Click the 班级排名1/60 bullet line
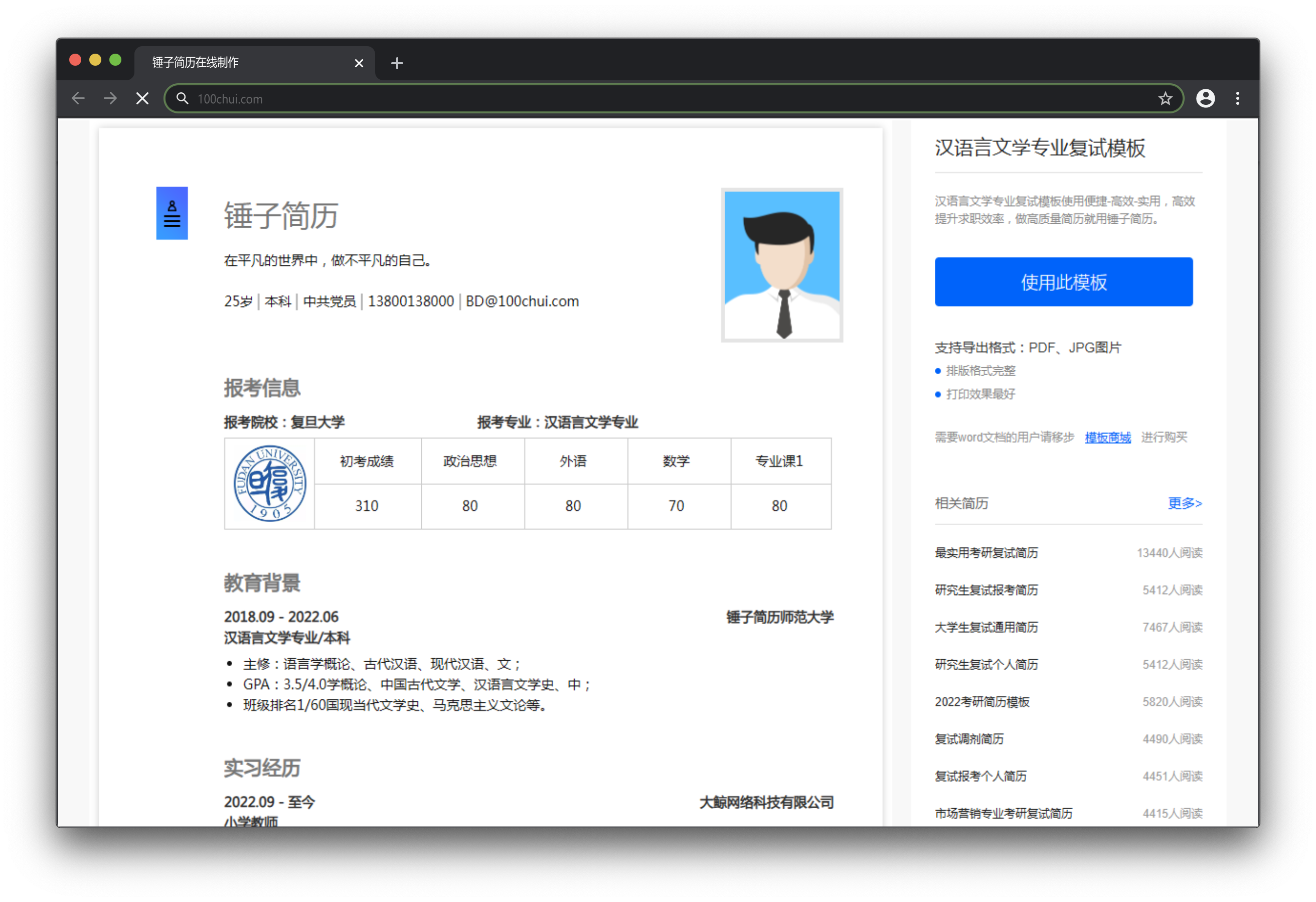The image size is (1316, 902). point(395,705)
